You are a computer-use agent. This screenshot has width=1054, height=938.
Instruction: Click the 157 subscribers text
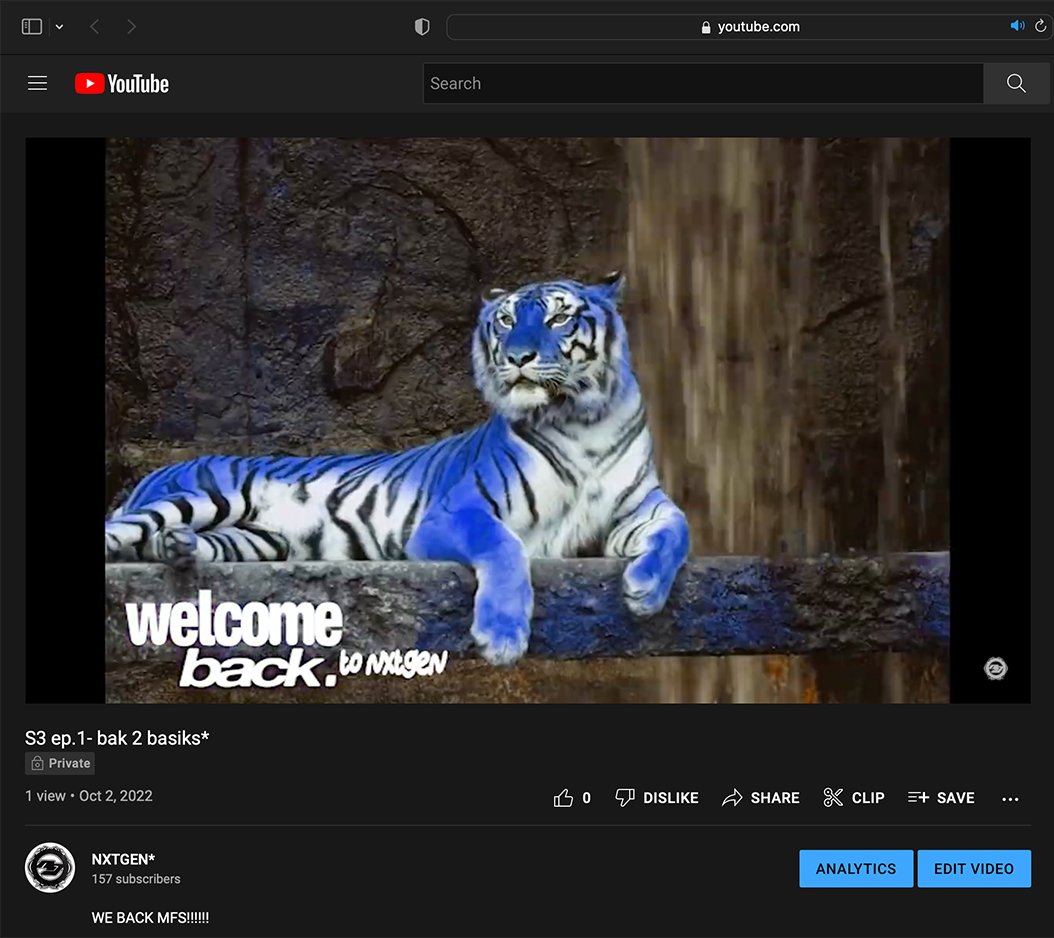[x=136, y=879]
